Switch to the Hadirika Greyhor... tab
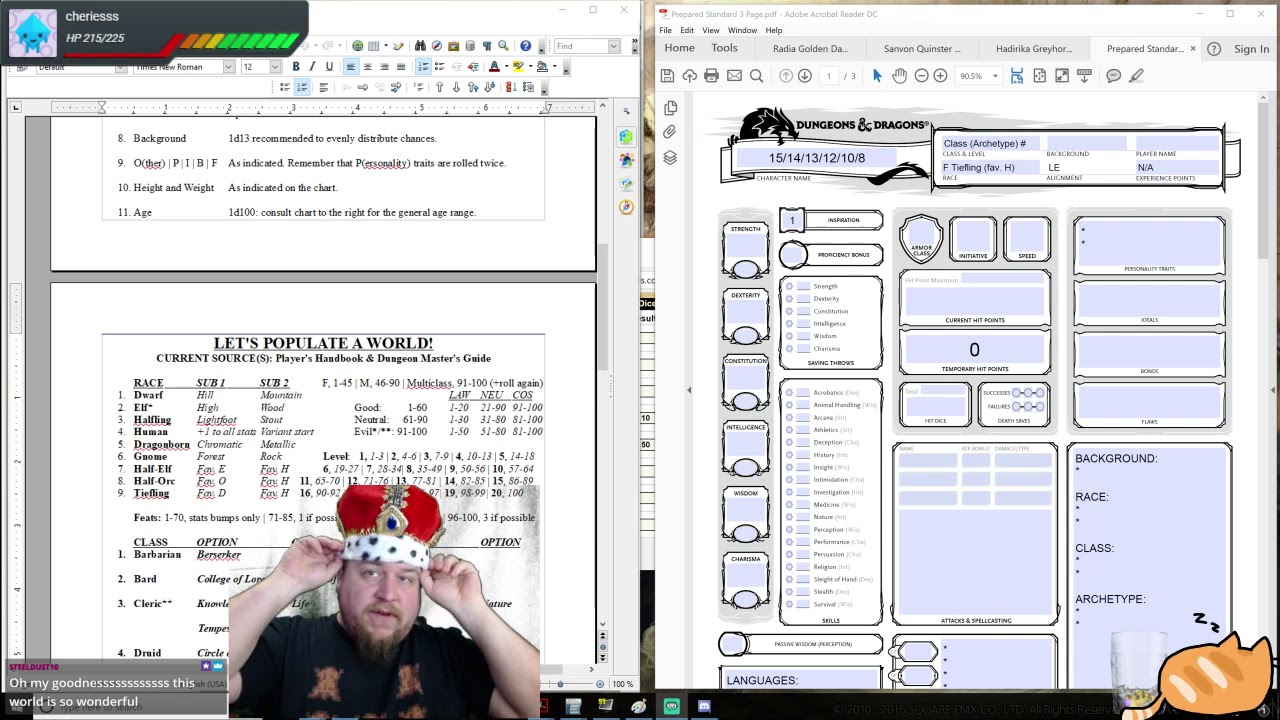The image size is (1280, 720). [1034, 48]
